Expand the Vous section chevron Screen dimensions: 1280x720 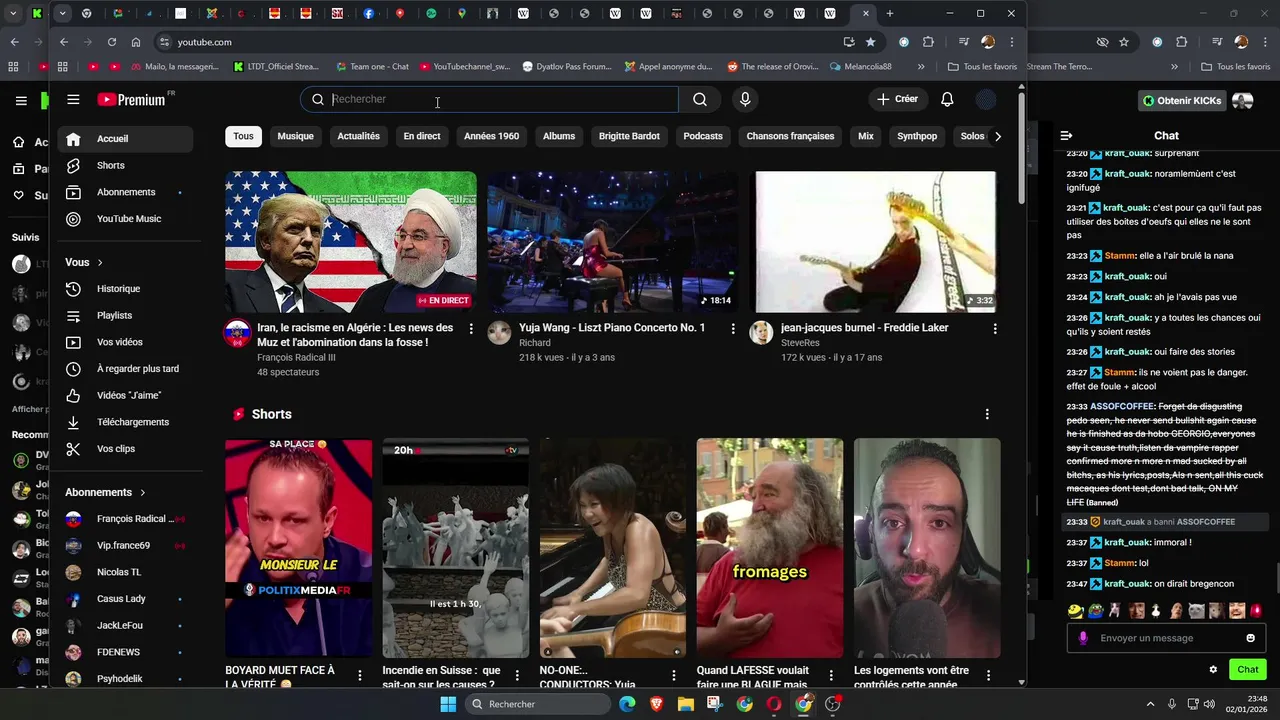coord(100,262)
